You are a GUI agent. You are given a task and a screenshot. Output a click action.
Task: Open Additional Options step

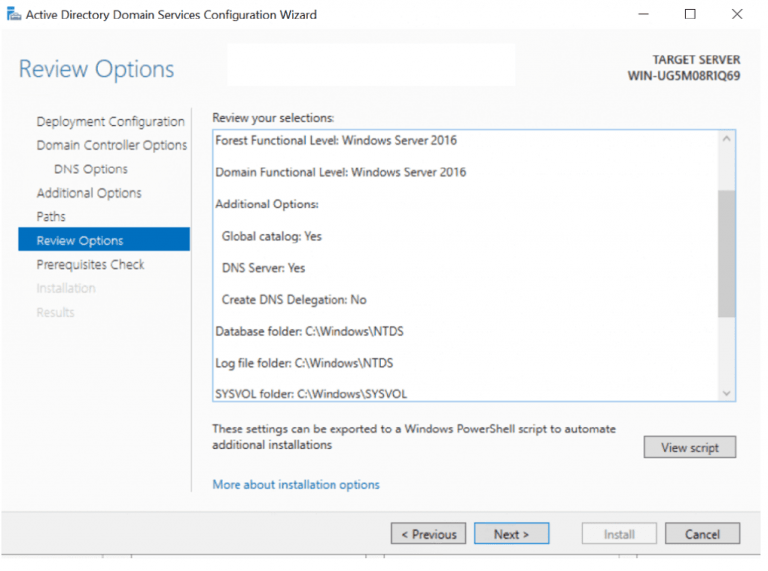click(89, 193)
